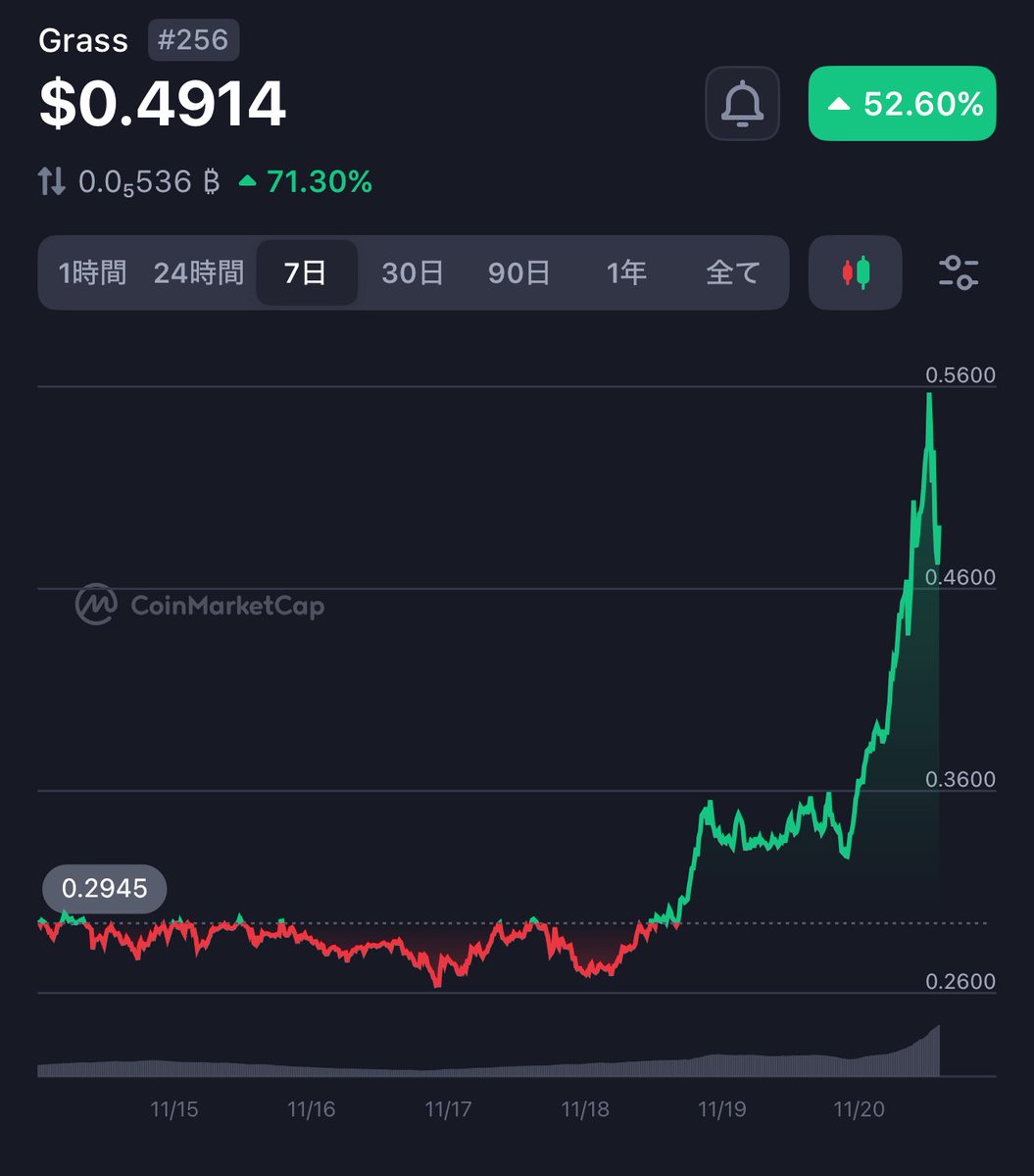Viewport: 1034px width, 1176px height.
Task: Tap the #256 rank badge
Action: point(193,40)
